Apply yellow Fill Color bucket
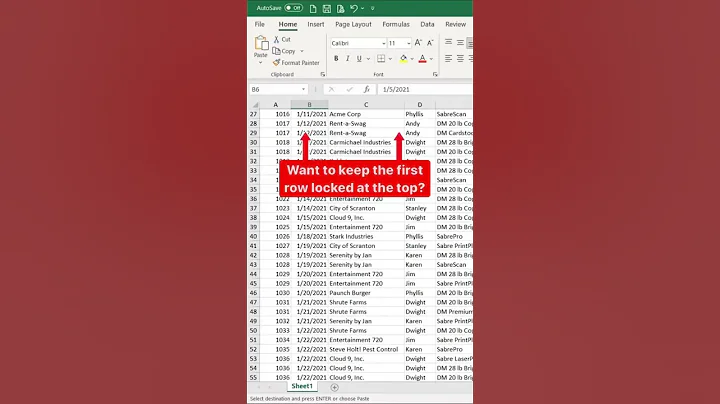The height and width of the screenshot is (404, 720). click(x=403, y=58)
